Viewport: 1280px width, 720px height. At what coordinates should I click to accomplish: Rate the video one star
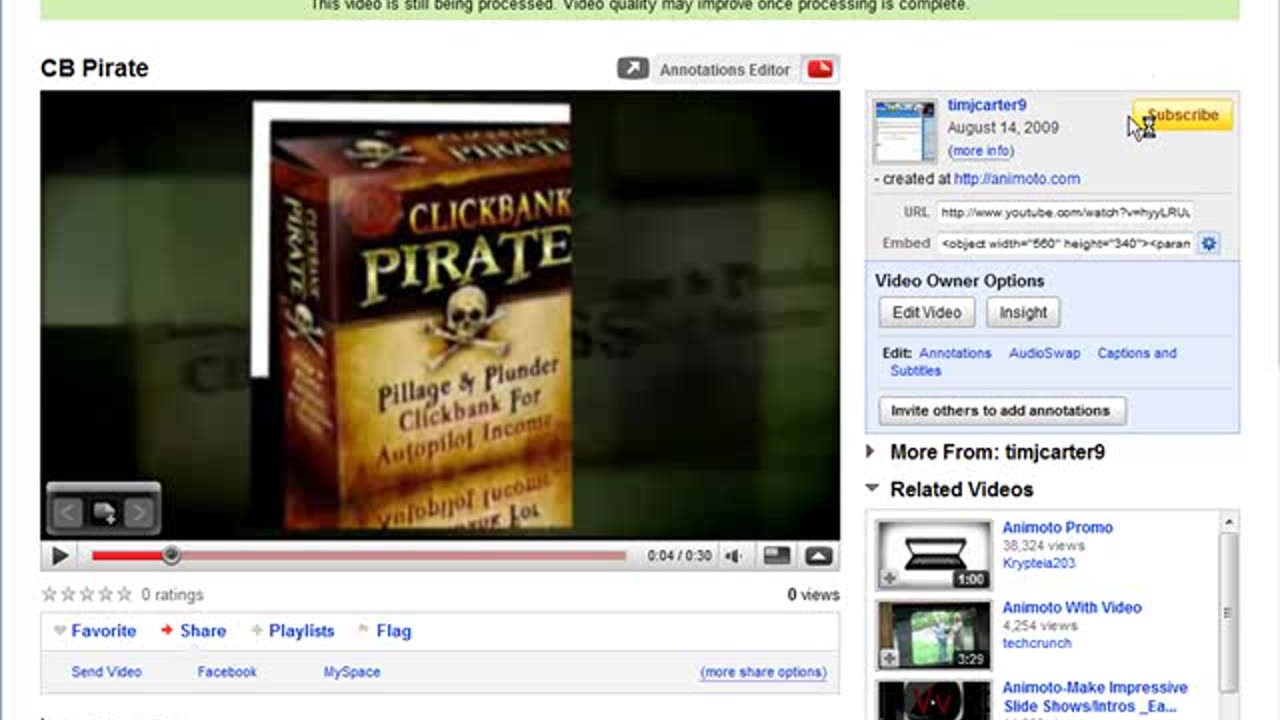click(49, 594)
